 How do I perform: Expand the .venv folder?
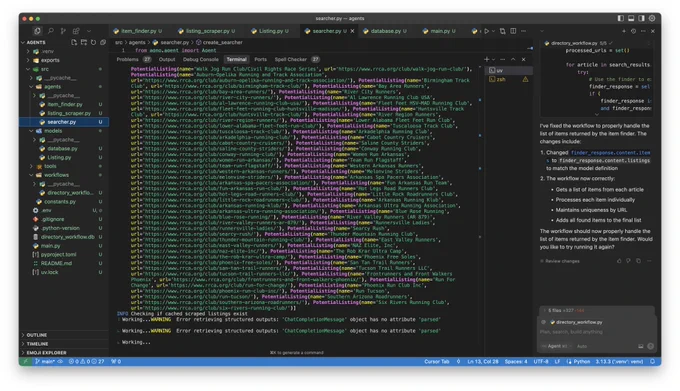click(48, 51)
